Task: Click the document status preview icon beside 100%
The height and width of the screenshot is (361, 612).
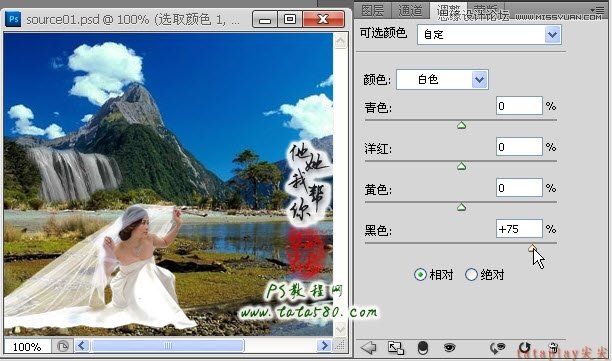Action: pos(62,346)
